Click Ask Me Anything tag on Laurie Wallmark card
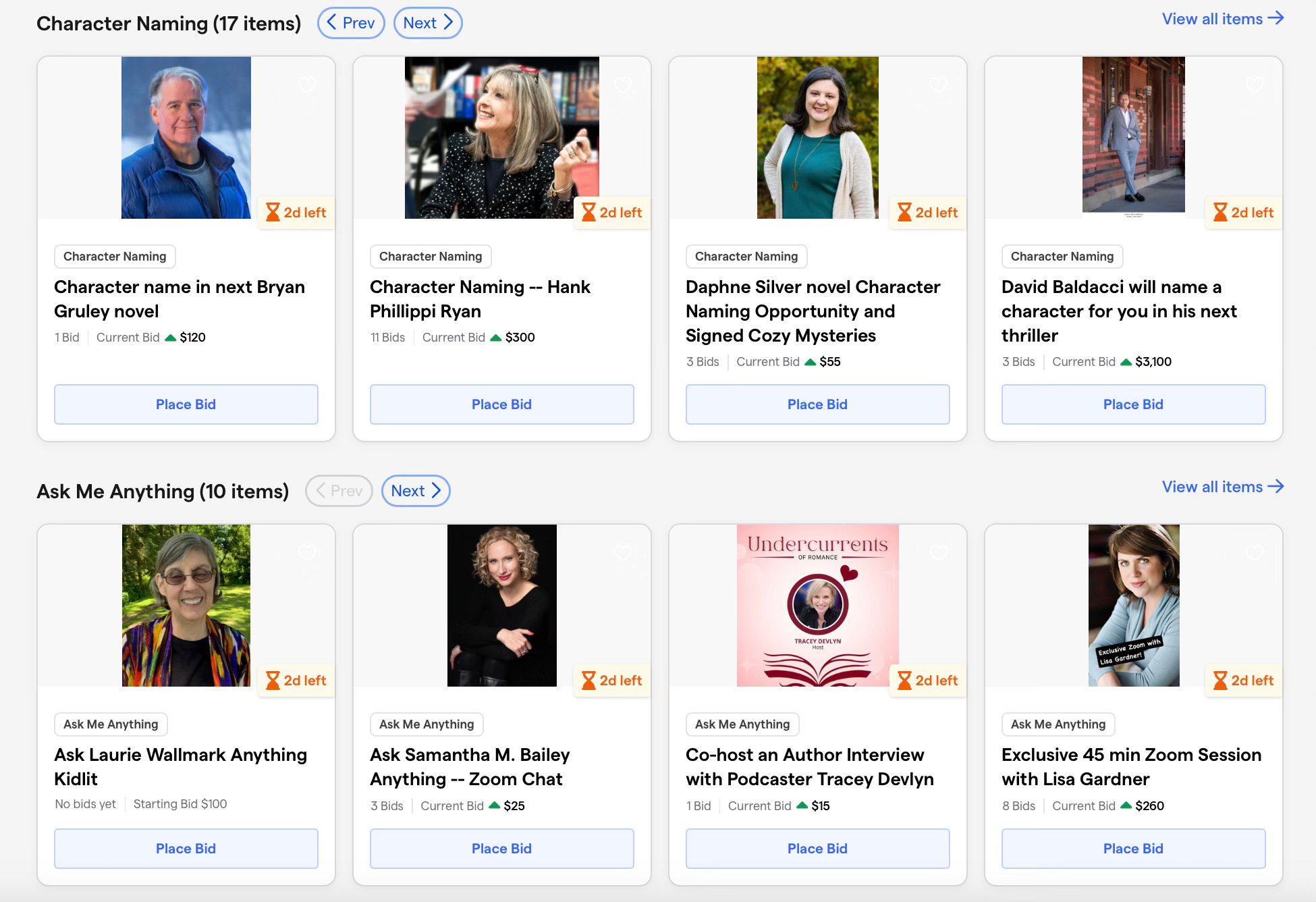The width and height of the screenshot is (1316, 902). pos(111,724)
